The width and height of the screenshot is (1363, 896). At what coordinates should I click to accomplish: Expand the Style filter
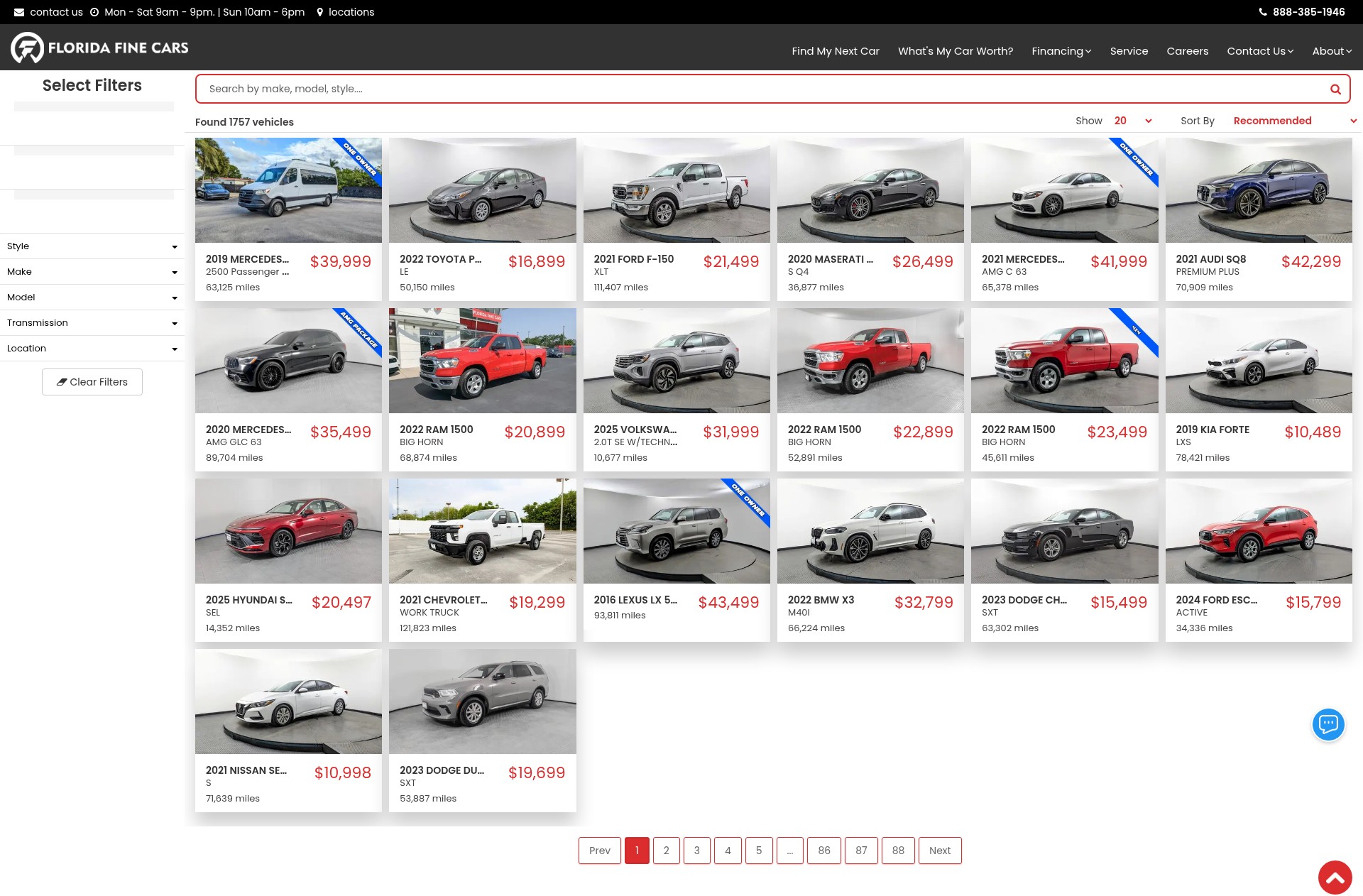pos(92,246)
